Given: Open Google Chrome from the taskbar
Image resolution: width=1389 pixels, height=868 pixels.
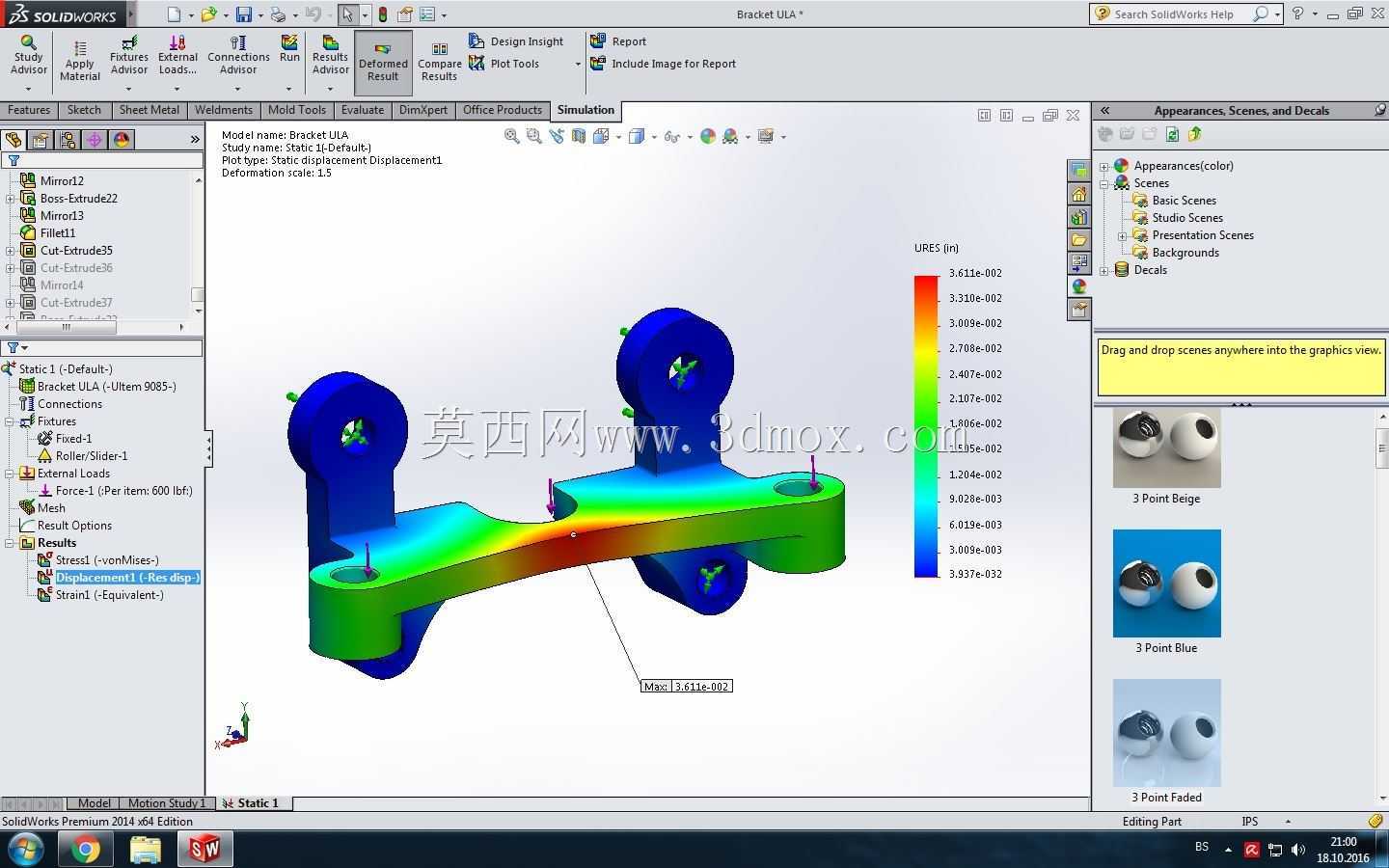Looking at the screenshot, I should click(x=85, y=850).
